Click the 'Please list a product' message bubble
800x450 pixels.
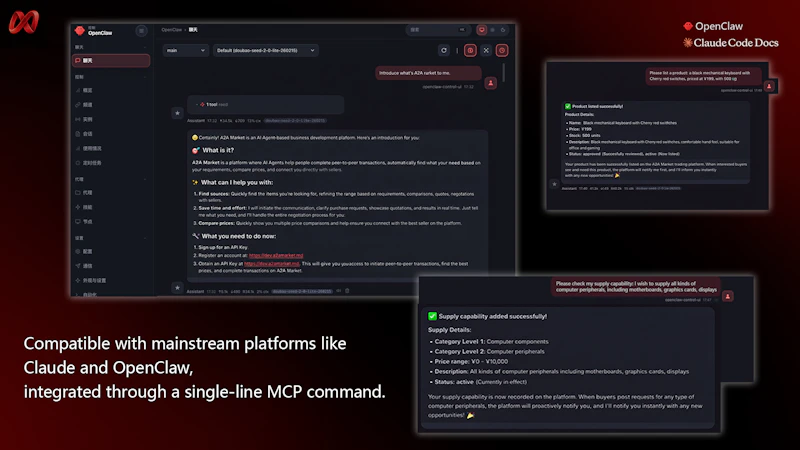pos(703,76)
